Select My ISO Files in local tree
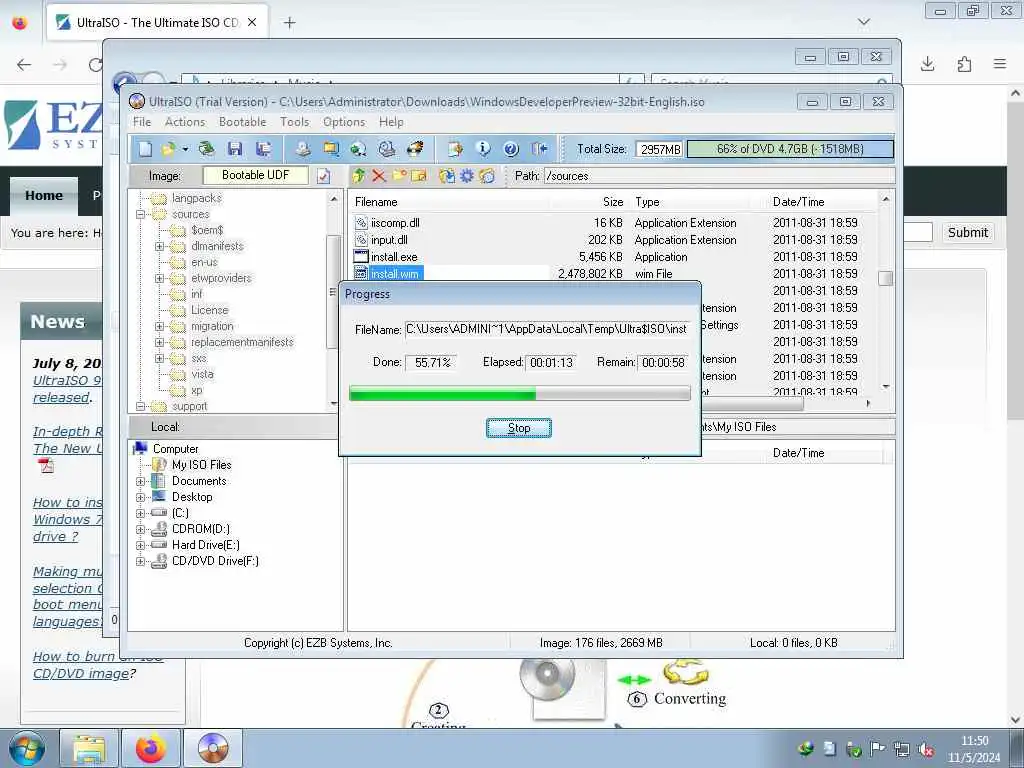 coord(201,465)
